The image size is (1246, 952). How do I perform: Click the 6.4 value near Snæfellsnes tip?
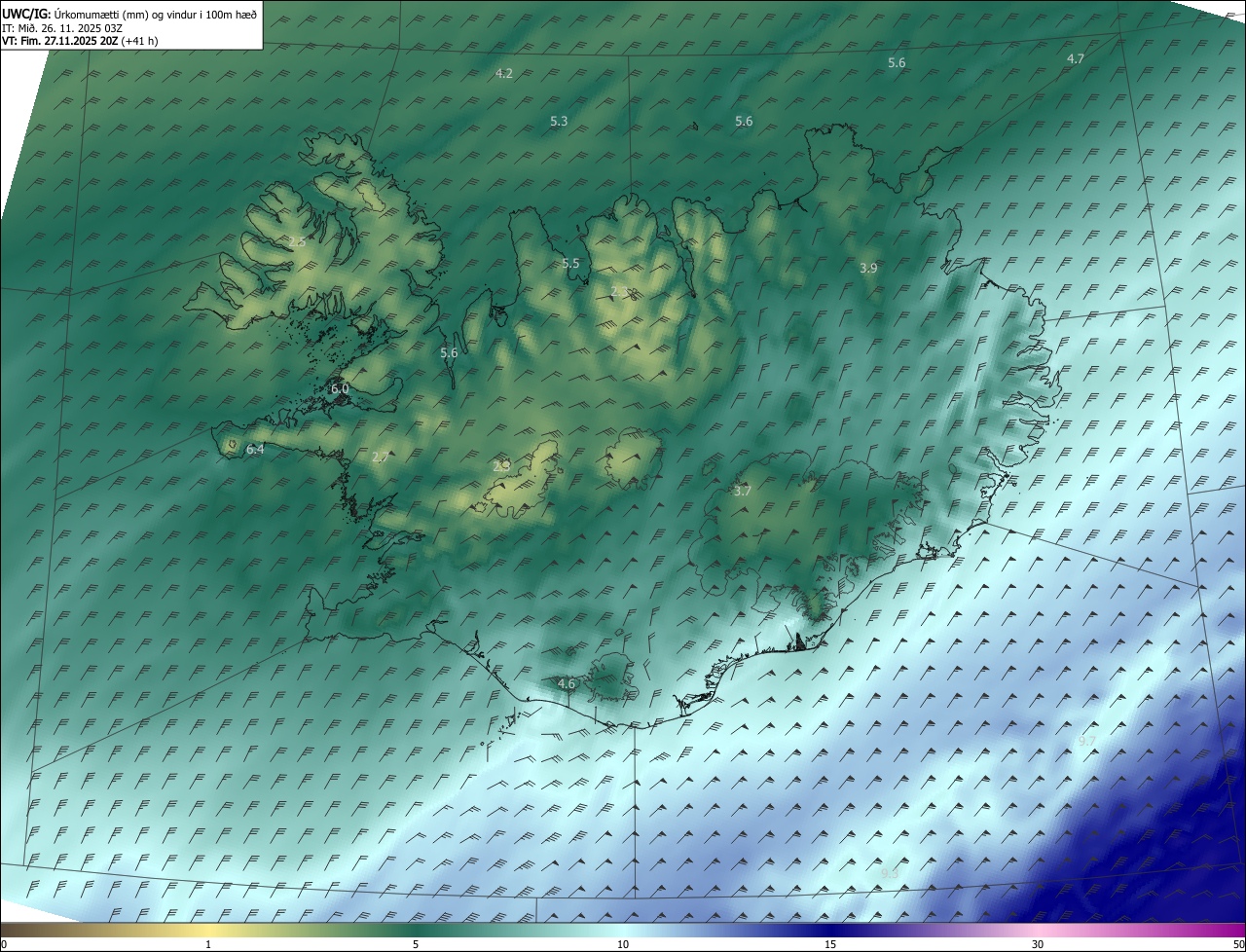pyautogui.click(x=255, y=450)
